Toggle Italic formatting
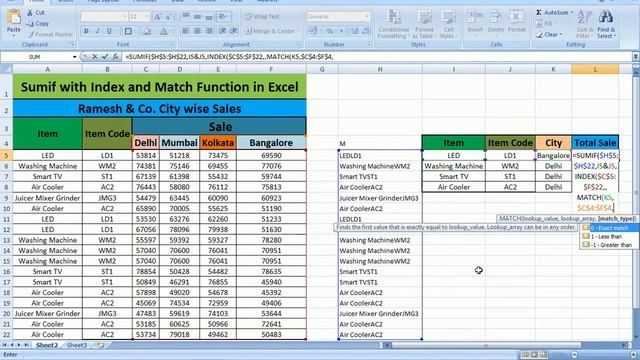 pyautogui.click(x=97, y=31)
